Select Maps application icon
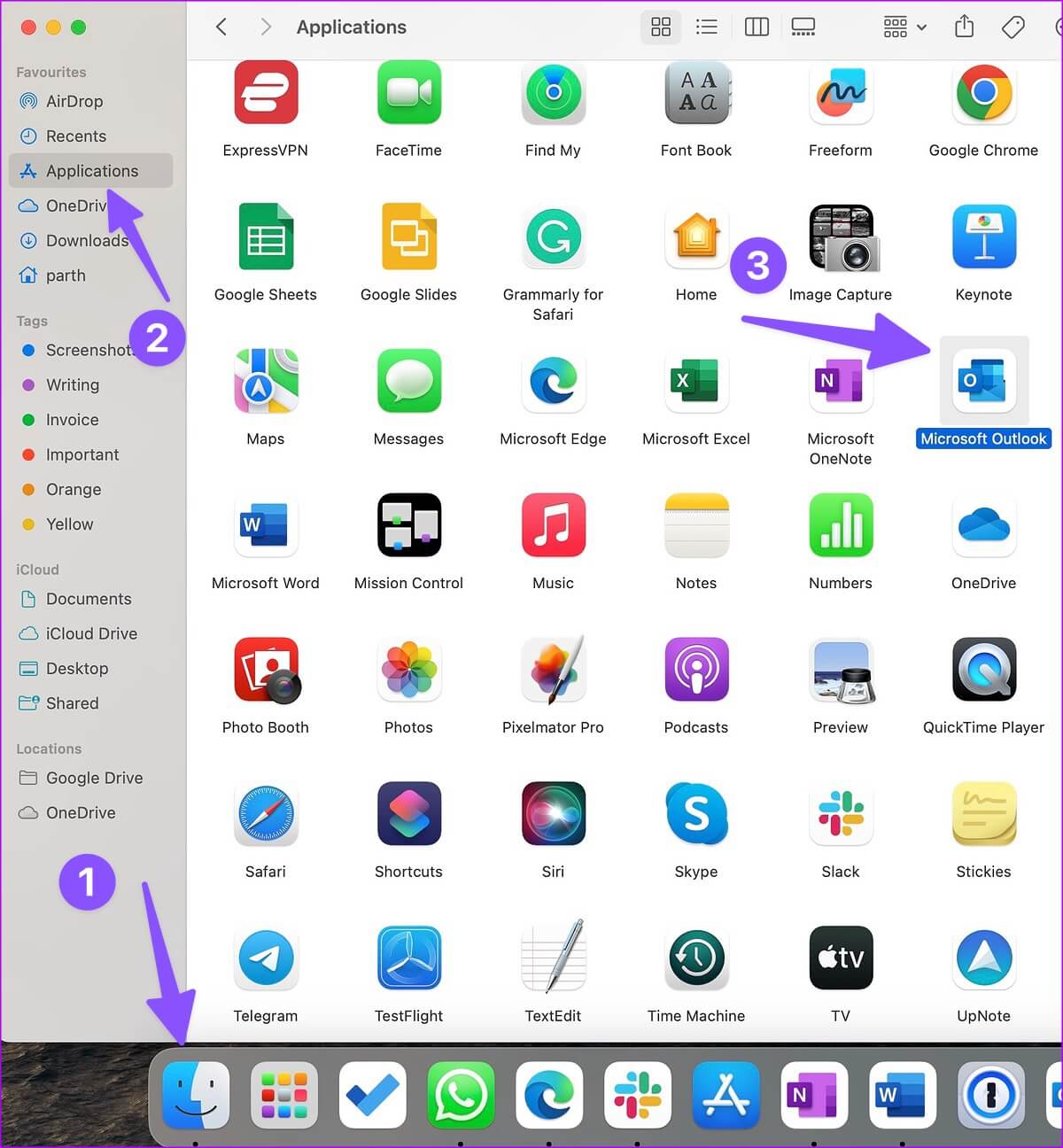The height and width of the screenshot is (1148, 1063). 266,381
